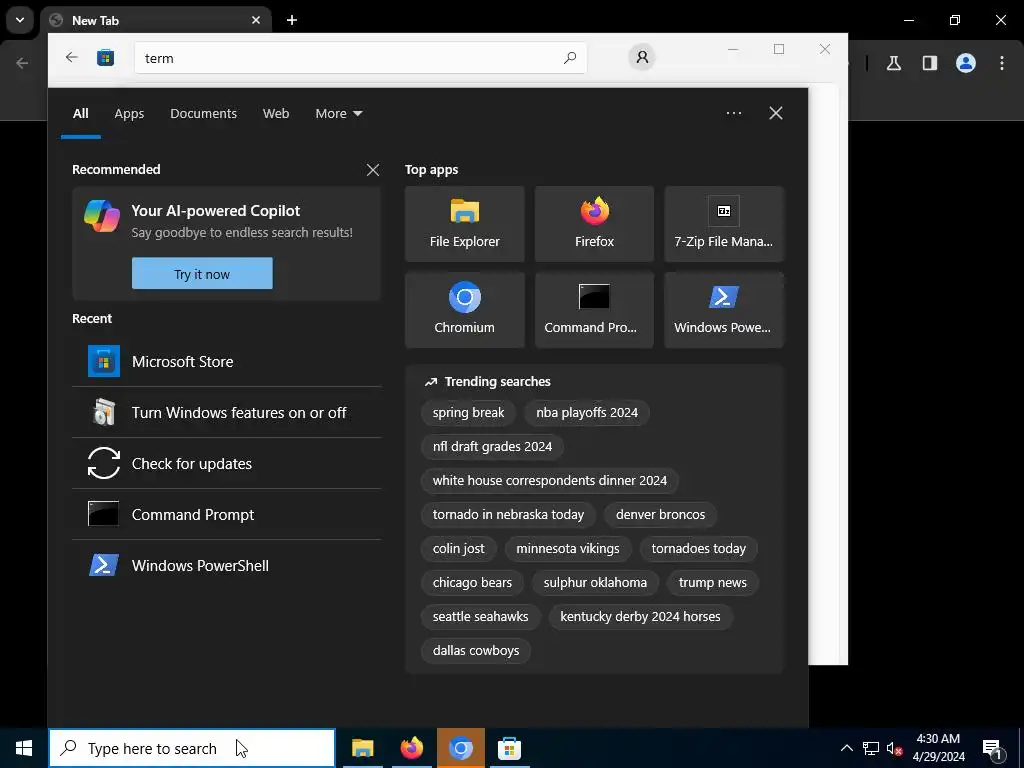Expand the More filter dropdown
1024x768 pixels.
(x=338, y=113)
